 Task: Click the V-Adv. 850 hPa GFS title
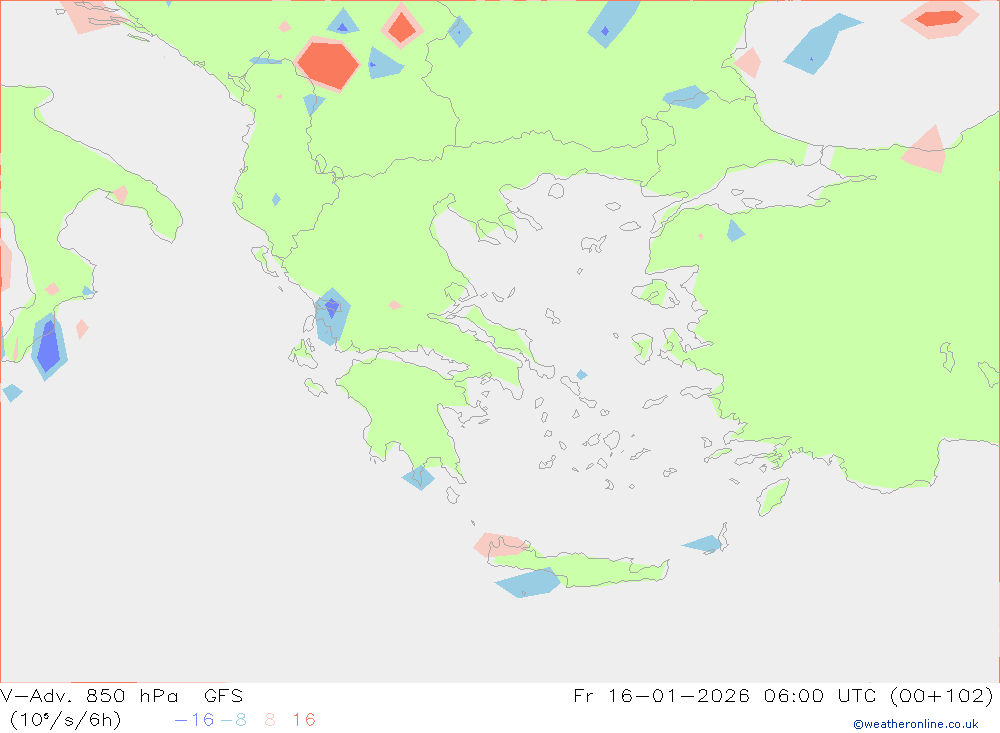coord(121,695)
